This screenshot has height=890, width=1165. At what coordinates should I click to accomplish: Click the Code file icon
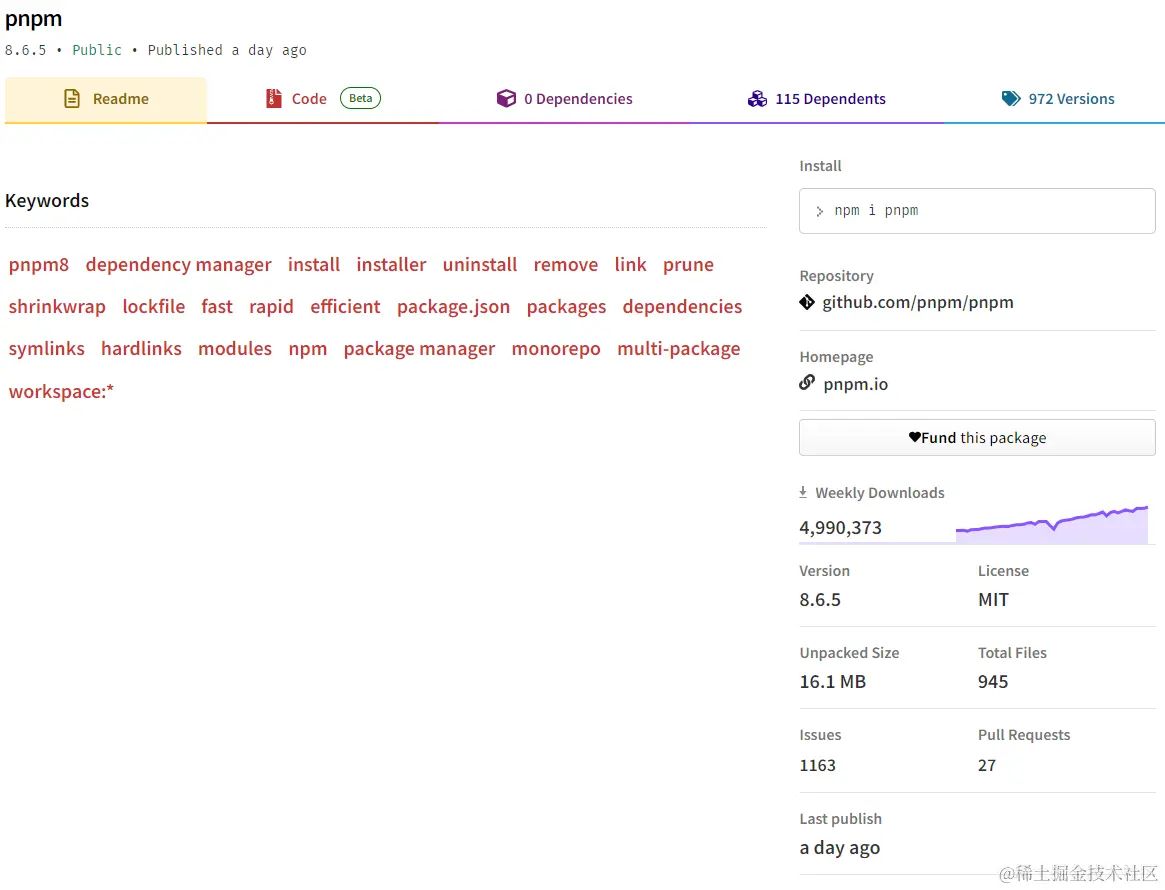pyautogui.click(x=273, y=98)
